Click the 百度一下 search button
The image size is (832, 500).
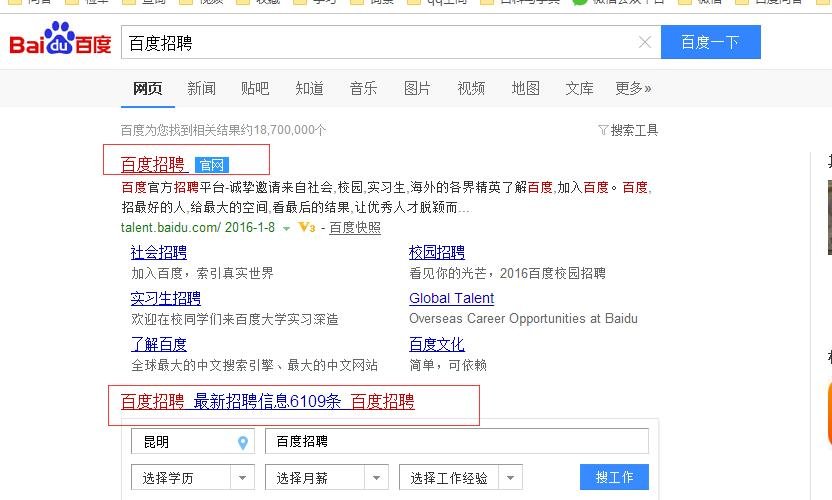pyautogui.click(x=710, y=42)
